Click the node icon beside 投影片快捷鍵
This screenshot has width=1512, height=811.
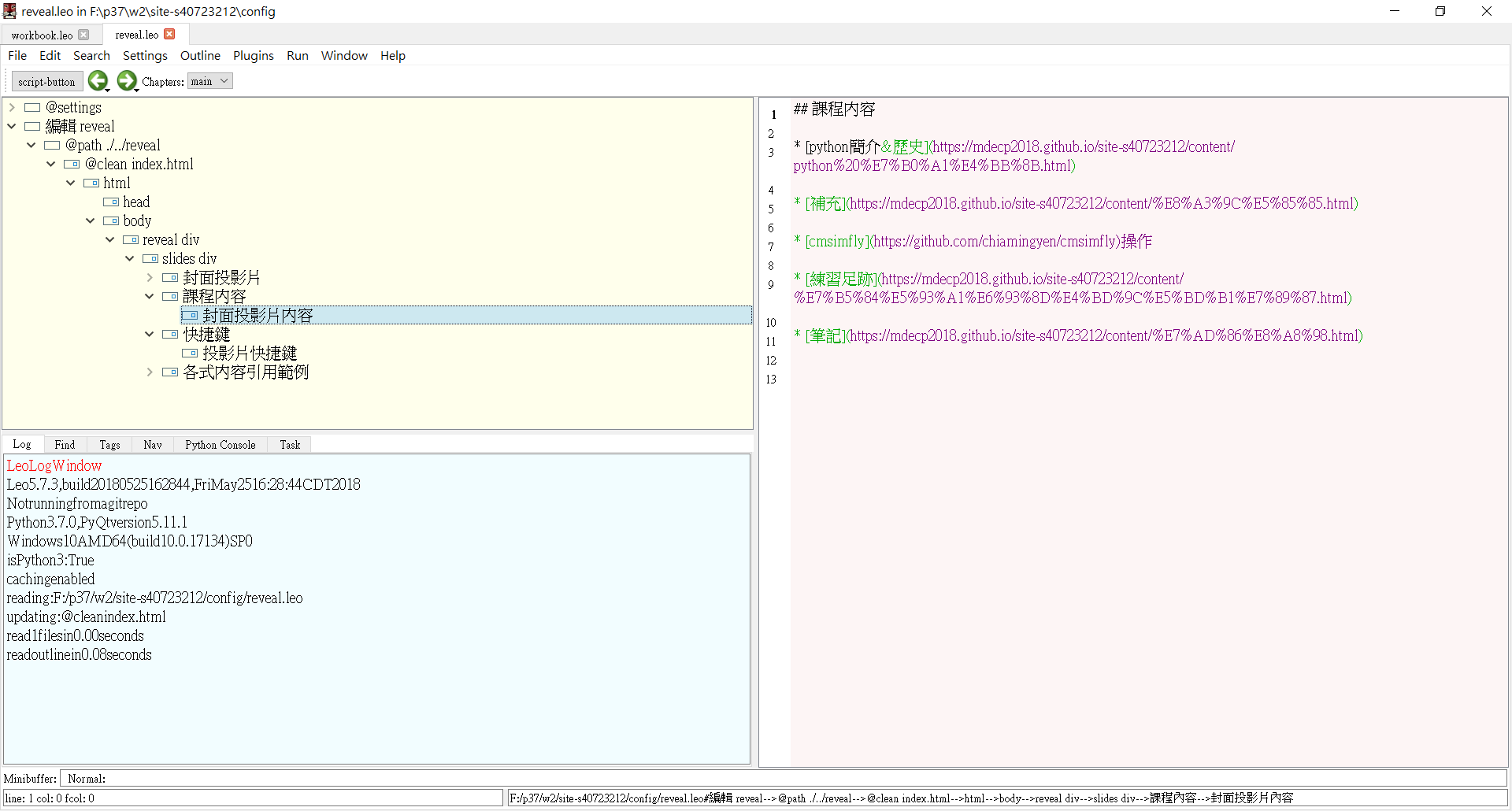click(190, 354)
